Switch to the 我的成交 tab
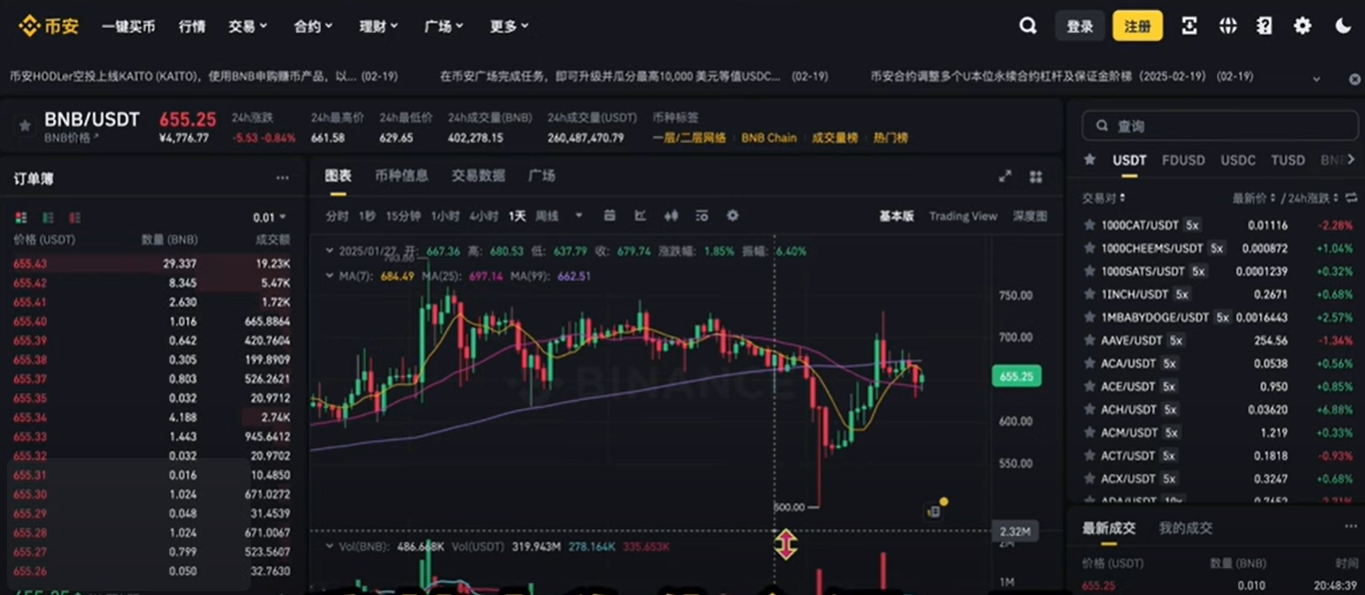The width and height of the screenshot is (1365, 595). tap(1186, 528)
